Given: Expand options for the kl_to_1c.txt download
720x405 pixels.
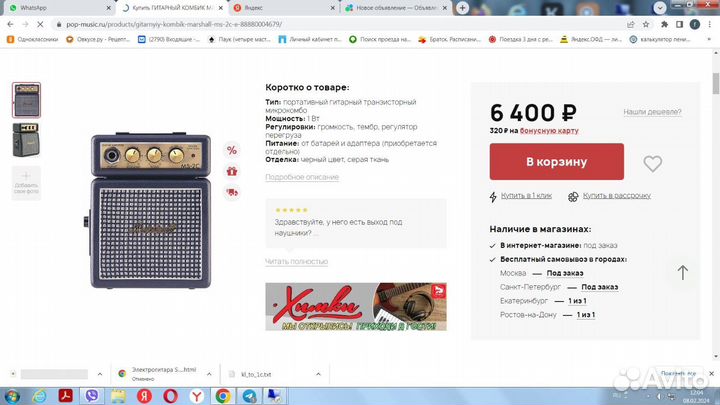Looking at the screenshot, I should [x=318, y=374].
